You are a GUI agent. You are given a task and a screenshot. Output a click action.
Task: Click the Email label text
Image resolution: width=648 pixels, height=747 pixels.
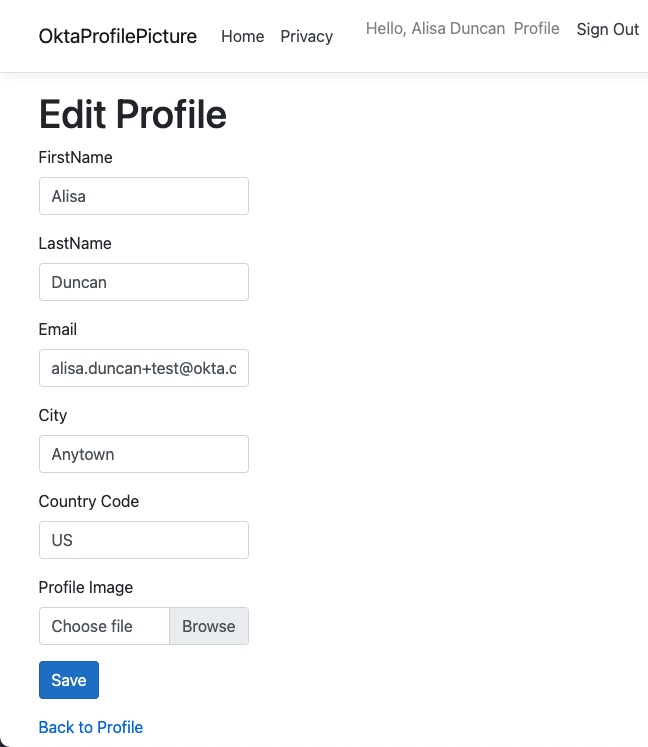point(58,329)
